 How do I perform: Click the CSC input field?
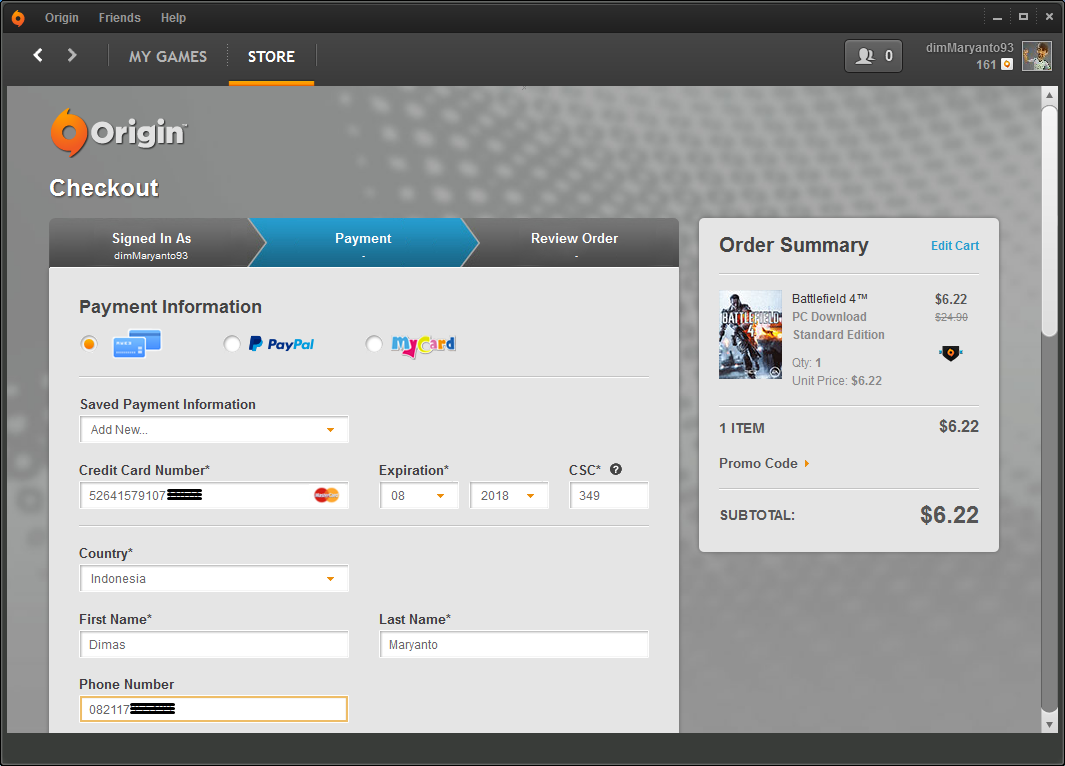[609, 496]
